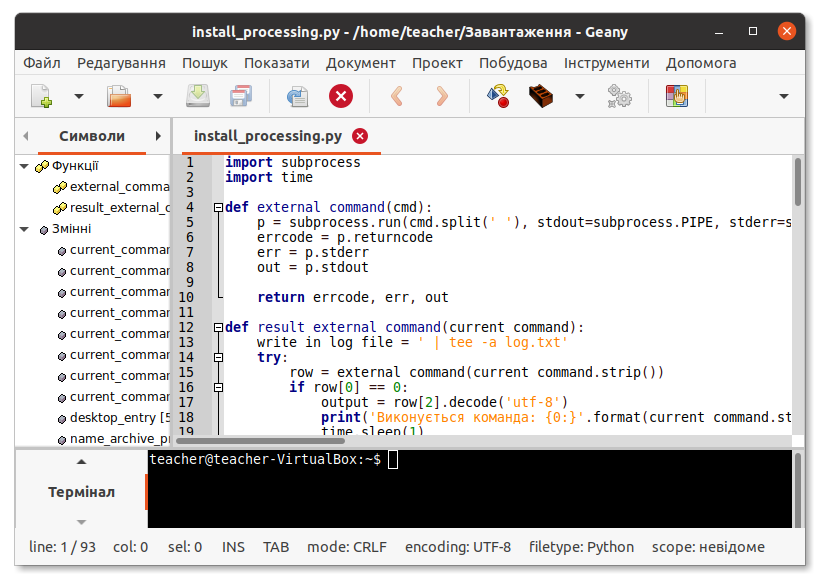Collapse the Функції tree node
This screenshot has height=584, width=824.
25,166
